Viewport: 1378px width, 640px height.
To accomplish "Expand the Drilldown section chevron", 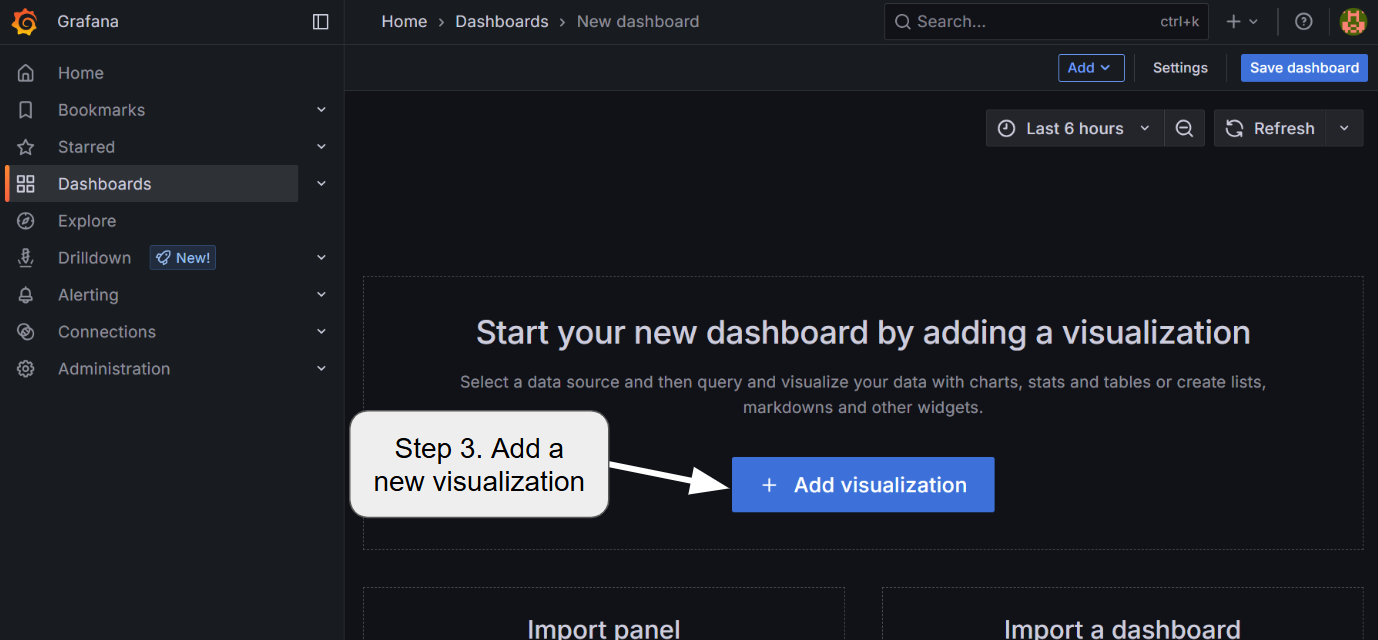I will pyautogui.click(x=322, y=258).
